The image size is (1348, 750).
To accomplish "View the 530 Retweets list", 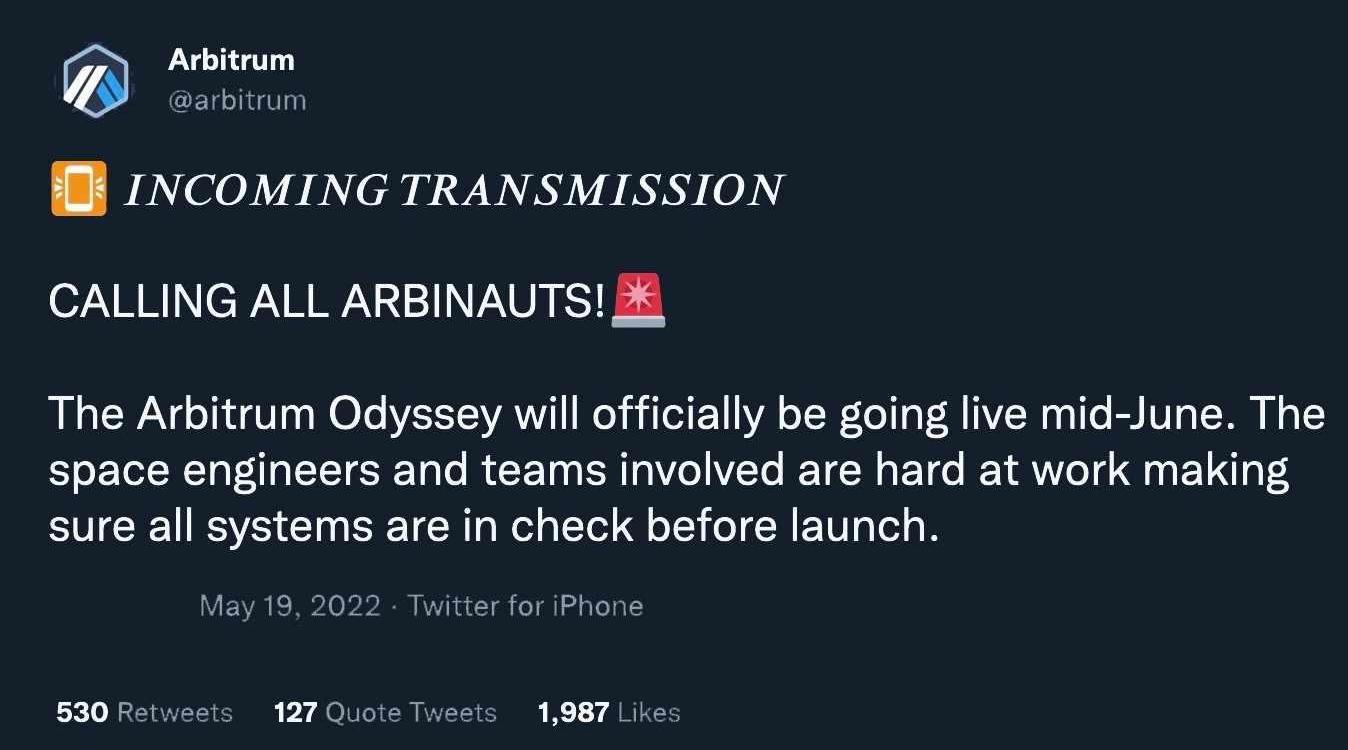I will pos(144,712).
